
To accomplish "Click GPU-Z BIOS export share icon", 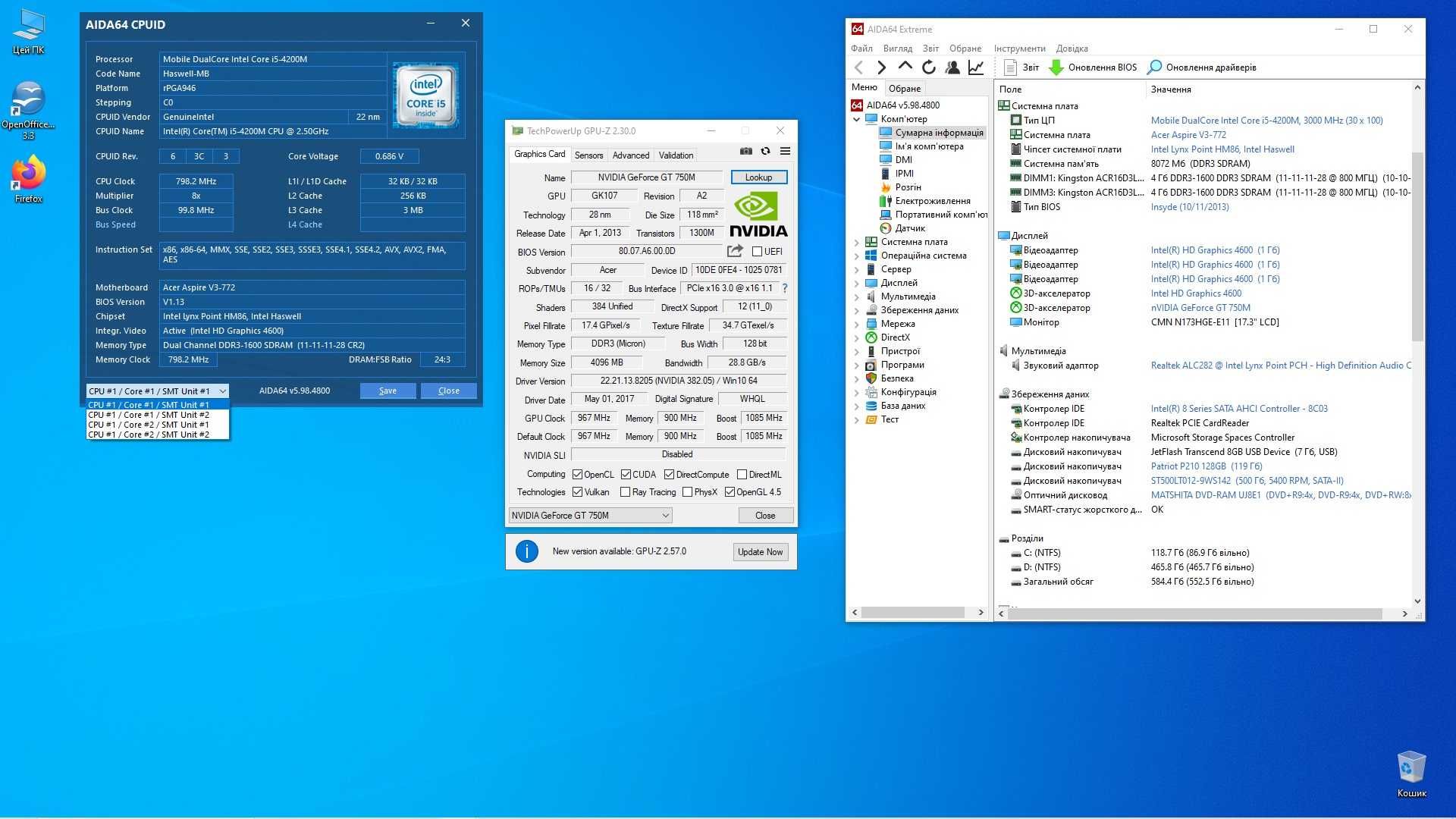I will [x=735, y=251].
